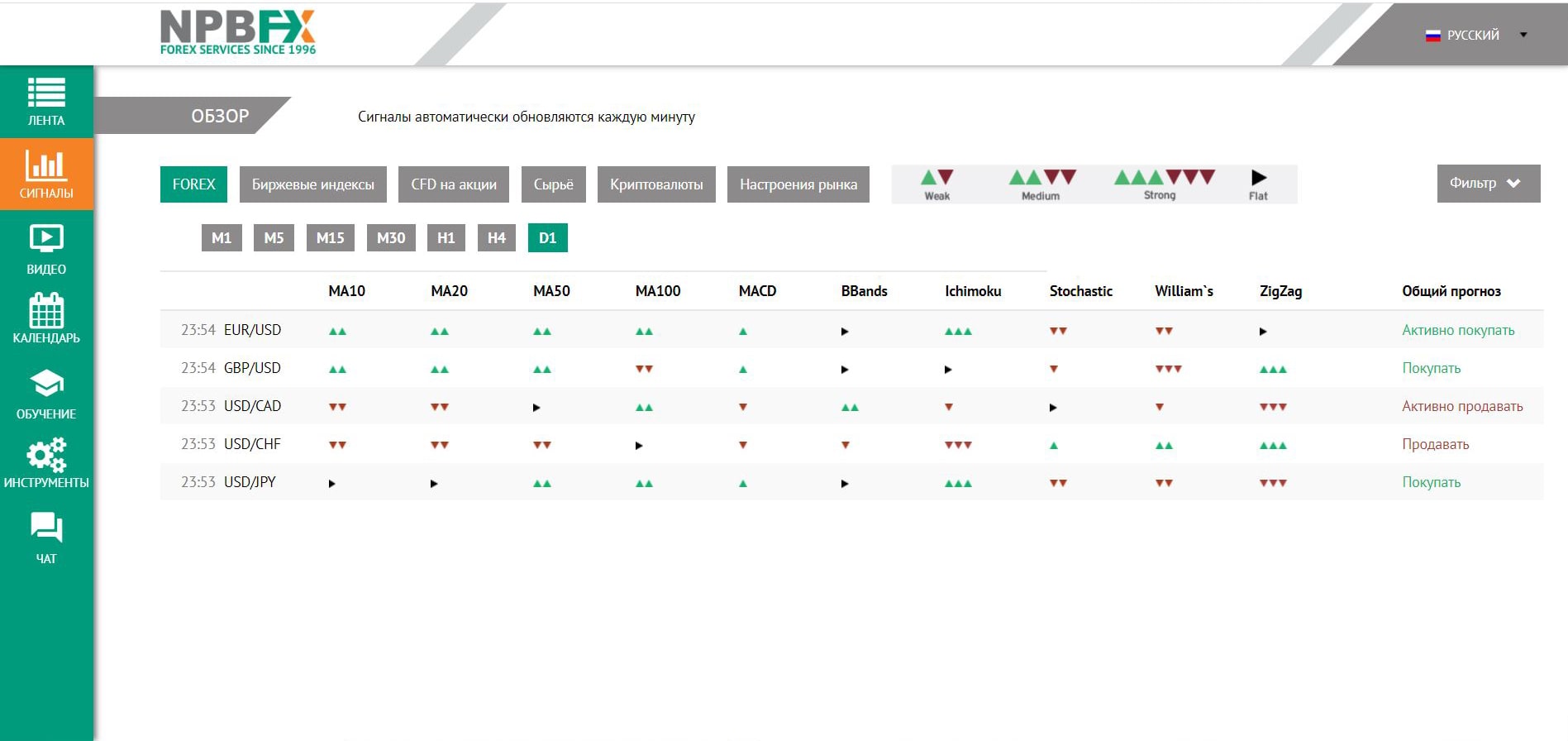Click the ОБЗОР header tab
The image size is (1568, 741).
[192, 116]
